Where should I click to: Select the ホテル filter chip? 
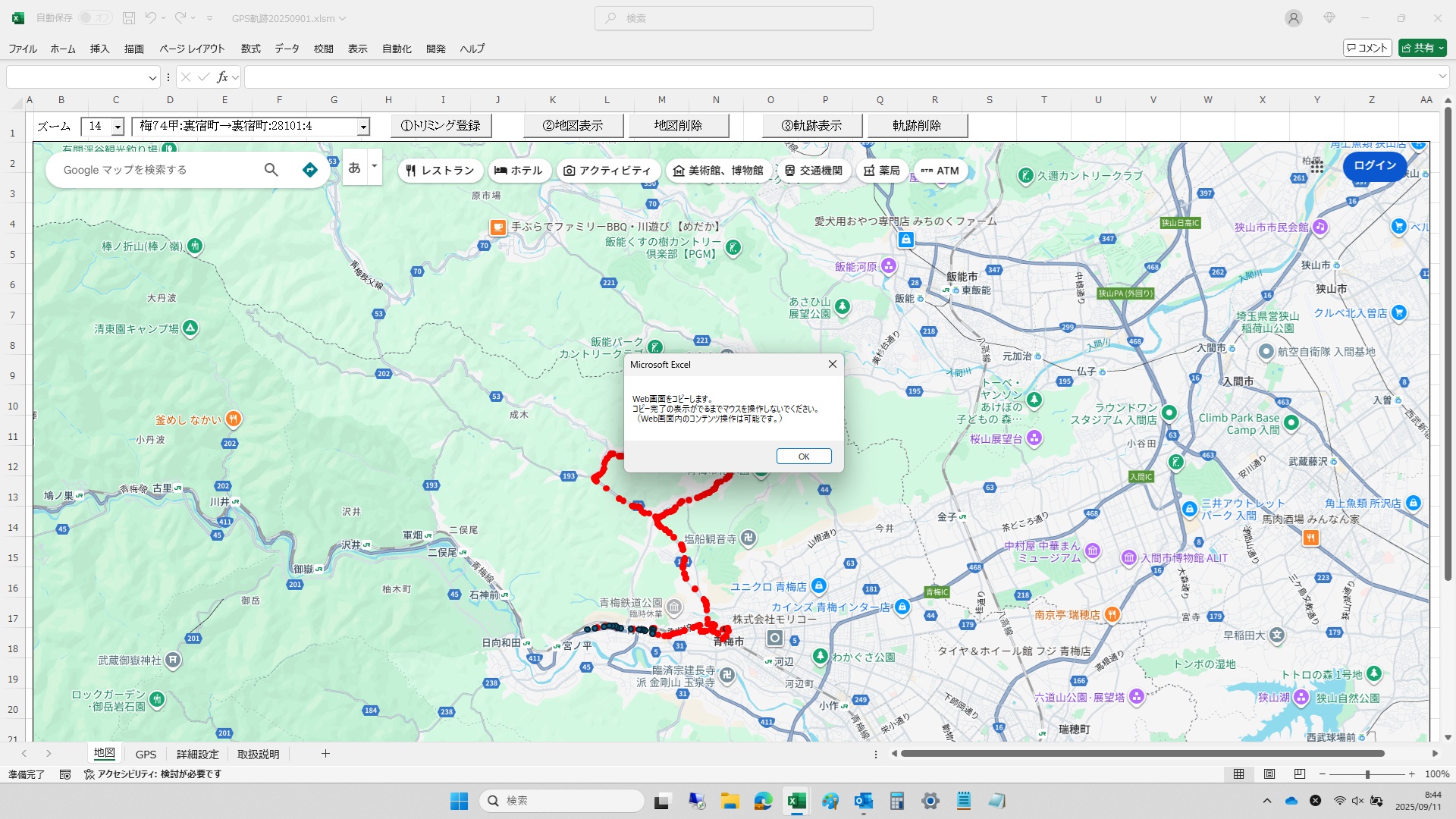coord(519,171)
